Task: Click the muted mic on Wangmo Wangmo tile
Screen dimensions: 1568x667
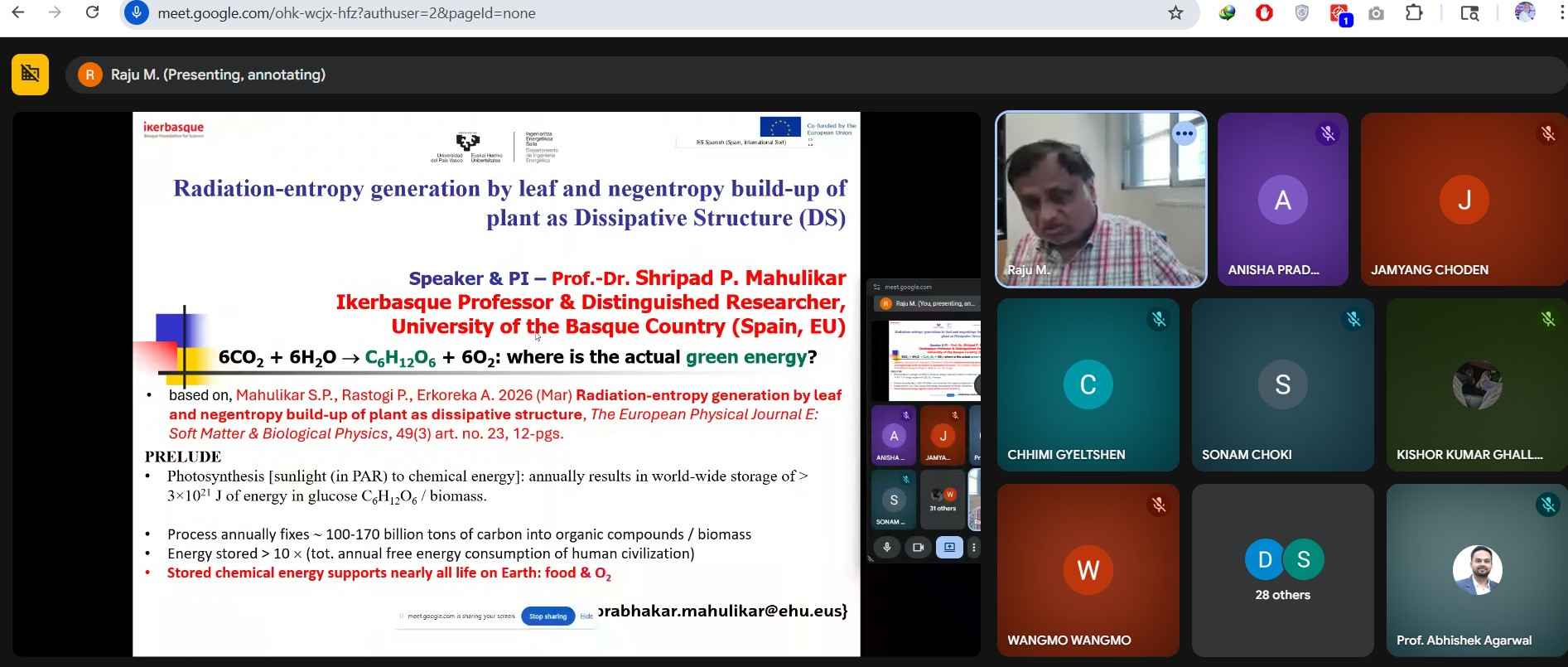Action: click(x=1159, y=505)
